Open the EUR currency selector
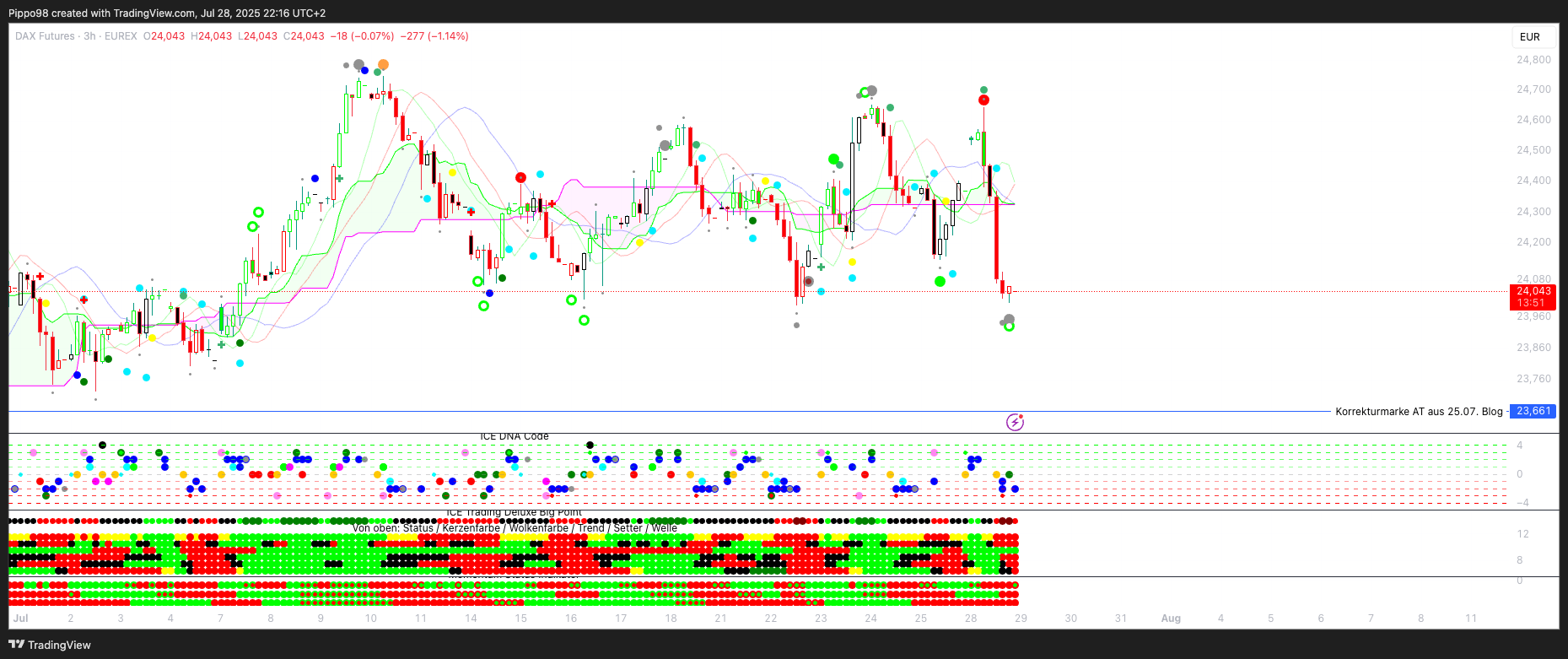The height and width of the screenshot is (659, 1568). (1529, 37)
